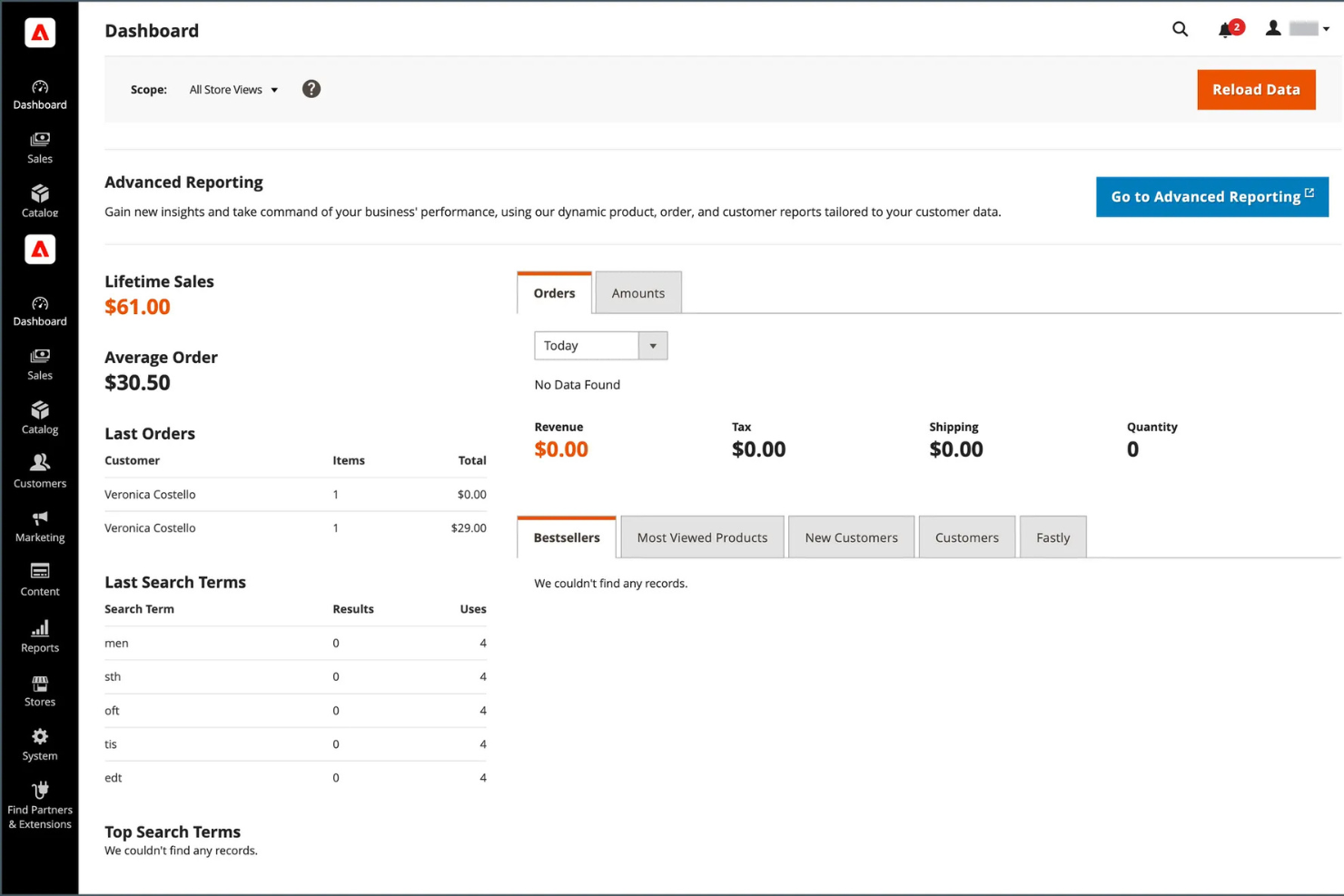The width and height of the screenshot is (1344, 896).
Task: Select the Most Viewed Products tab
Action: click(x=701, y=537)
